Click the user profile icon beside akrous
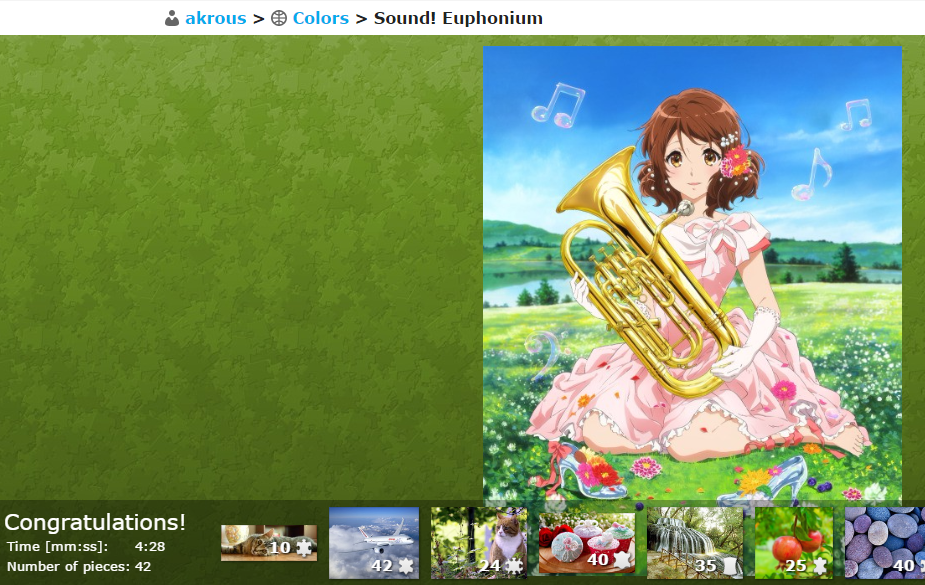 click(x=172, y=18)
